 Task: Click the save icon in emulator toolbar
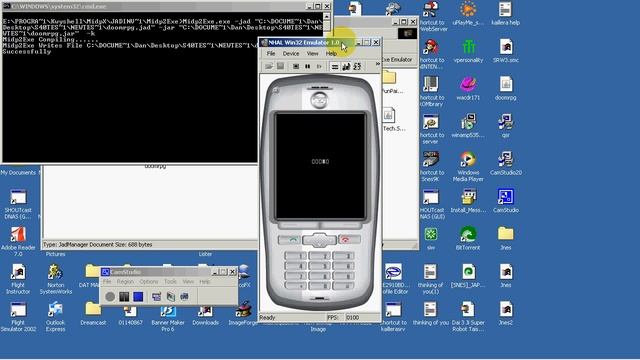(x=280, y=66)
